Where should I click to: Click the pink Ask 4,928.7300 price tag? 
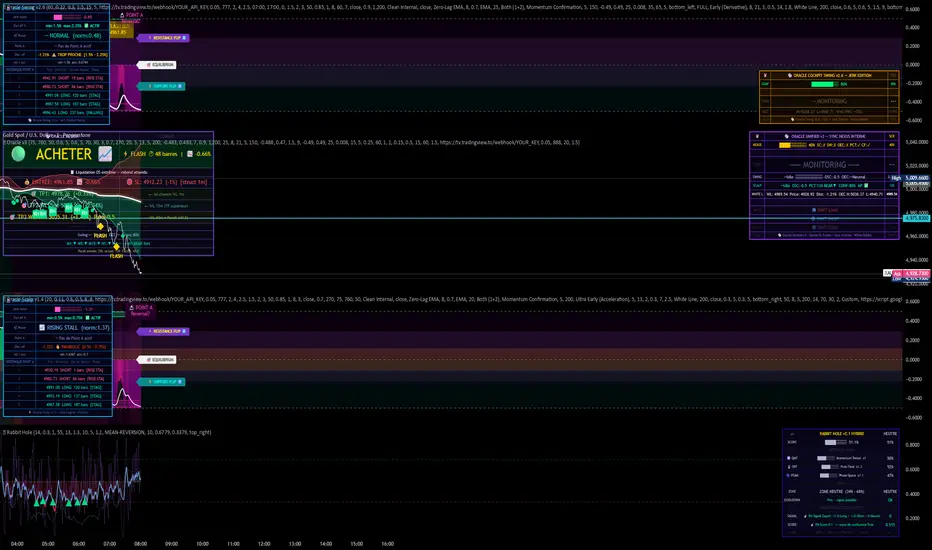click(911, 274)
